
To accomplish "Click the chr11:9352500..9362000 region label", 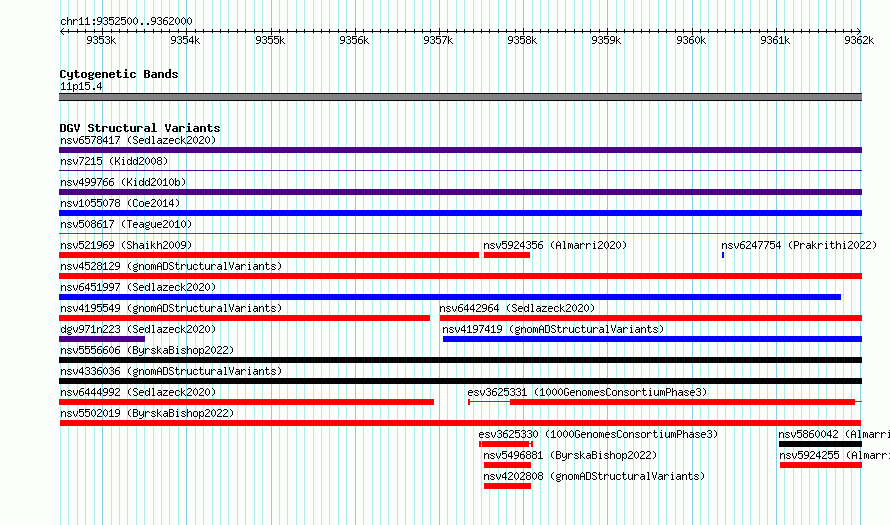I will [x=126, y=21].
